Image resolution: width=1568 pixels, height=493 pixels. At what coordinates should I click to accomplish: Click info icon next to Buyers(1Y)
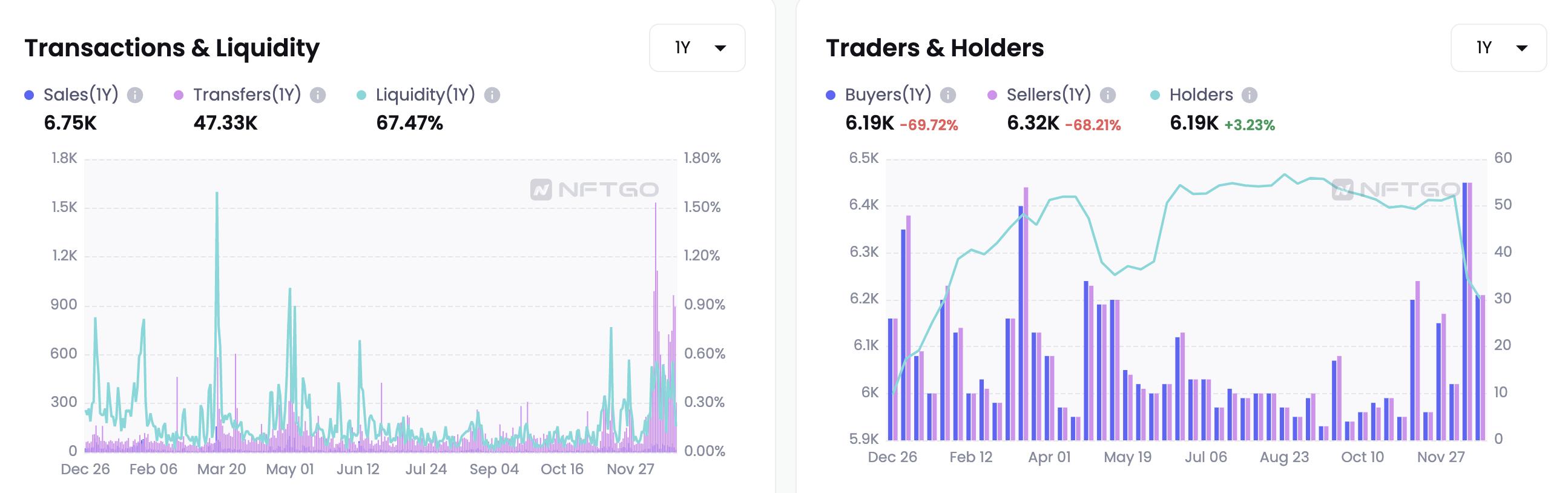(x=947, y=95)
